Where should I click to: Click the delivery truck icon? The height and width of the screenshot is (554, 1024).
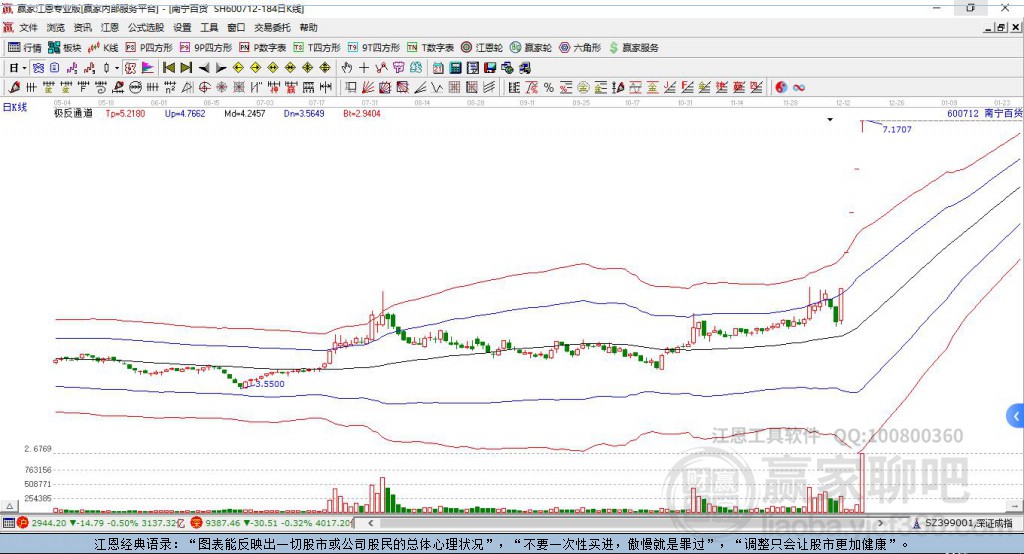pos(524,68)
